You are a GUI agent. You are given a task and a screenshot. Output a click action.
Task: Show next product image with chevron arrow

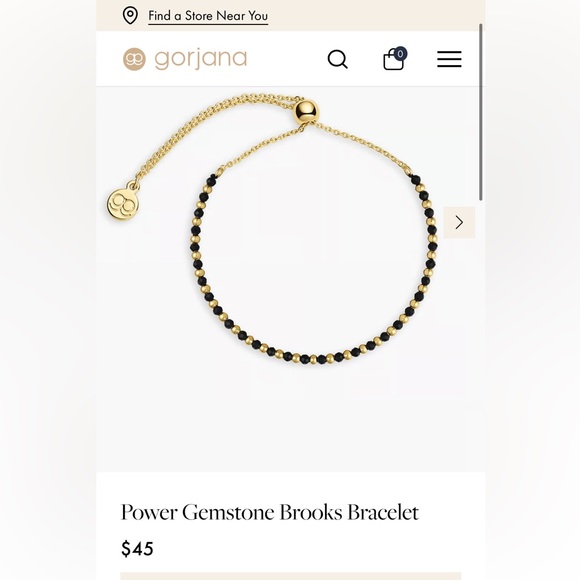(x=459, y=222)
